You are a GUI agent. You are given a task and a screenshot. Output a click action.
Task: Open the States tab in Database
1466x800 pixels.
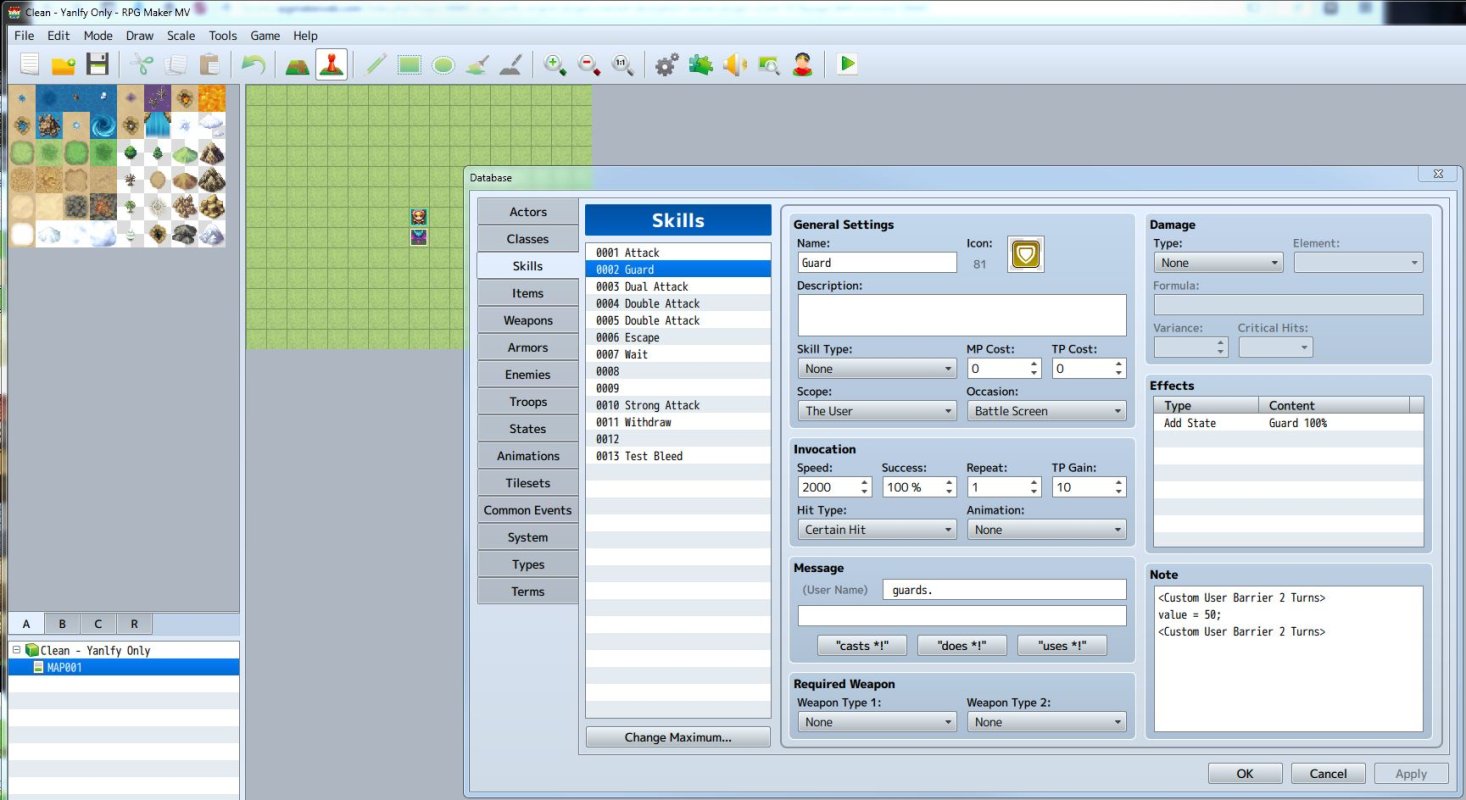pyautogui.click(x=528, y=429)
